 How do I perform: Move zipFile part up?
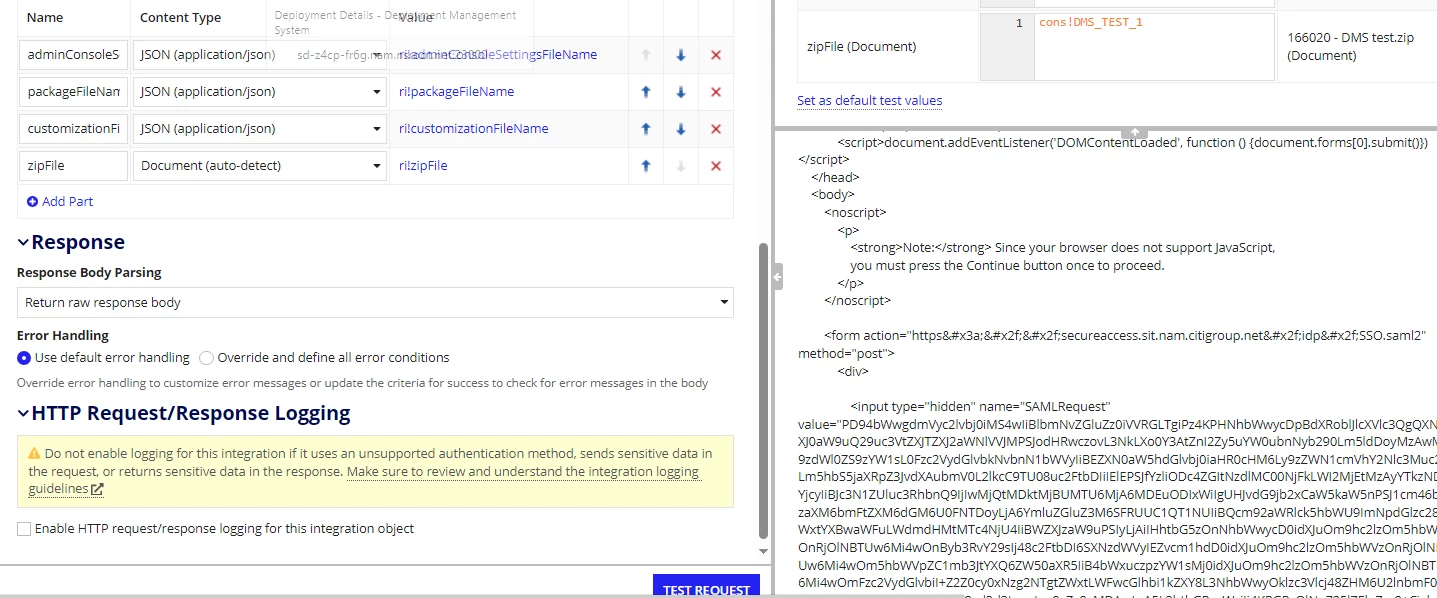[x=646, y=166]
